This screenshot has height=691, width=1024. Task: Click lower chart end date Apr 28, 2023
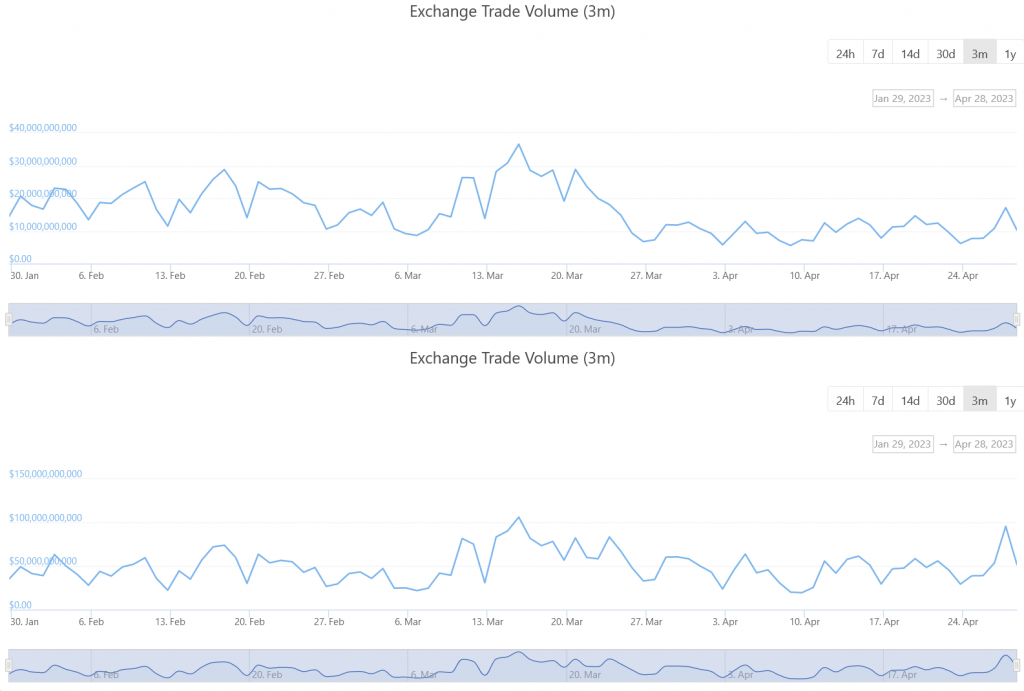coord(984,444)
